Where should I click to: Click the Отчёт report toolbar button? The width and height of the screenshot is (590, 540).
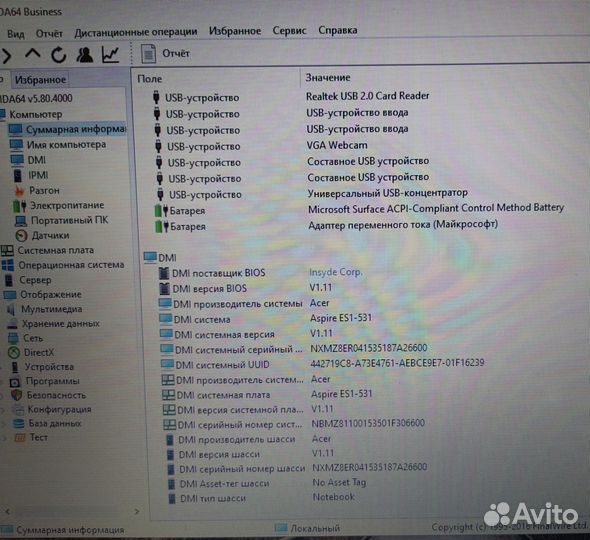pyautogui.click(x=165, y=54)
